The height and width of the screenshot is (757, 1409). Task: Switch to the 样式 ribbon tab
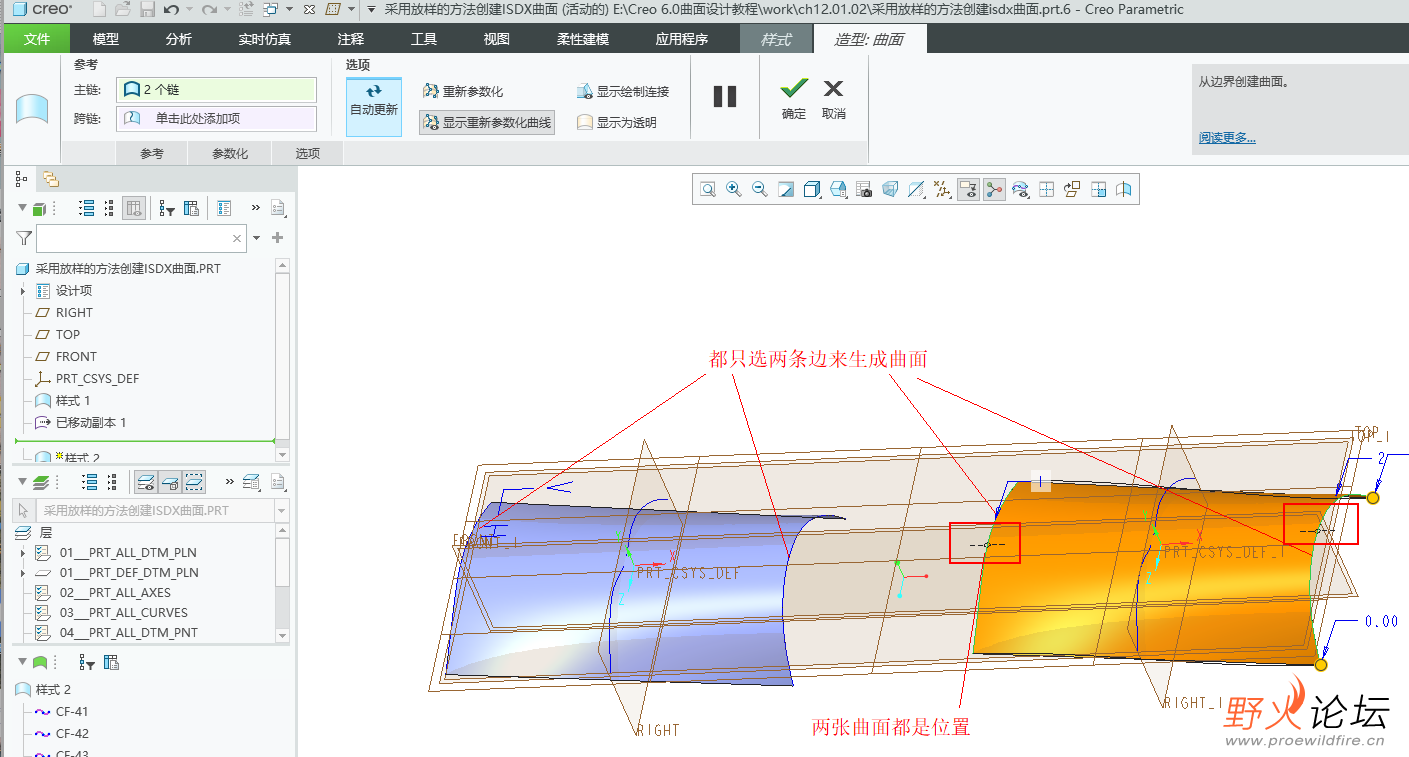coord(776,39)
